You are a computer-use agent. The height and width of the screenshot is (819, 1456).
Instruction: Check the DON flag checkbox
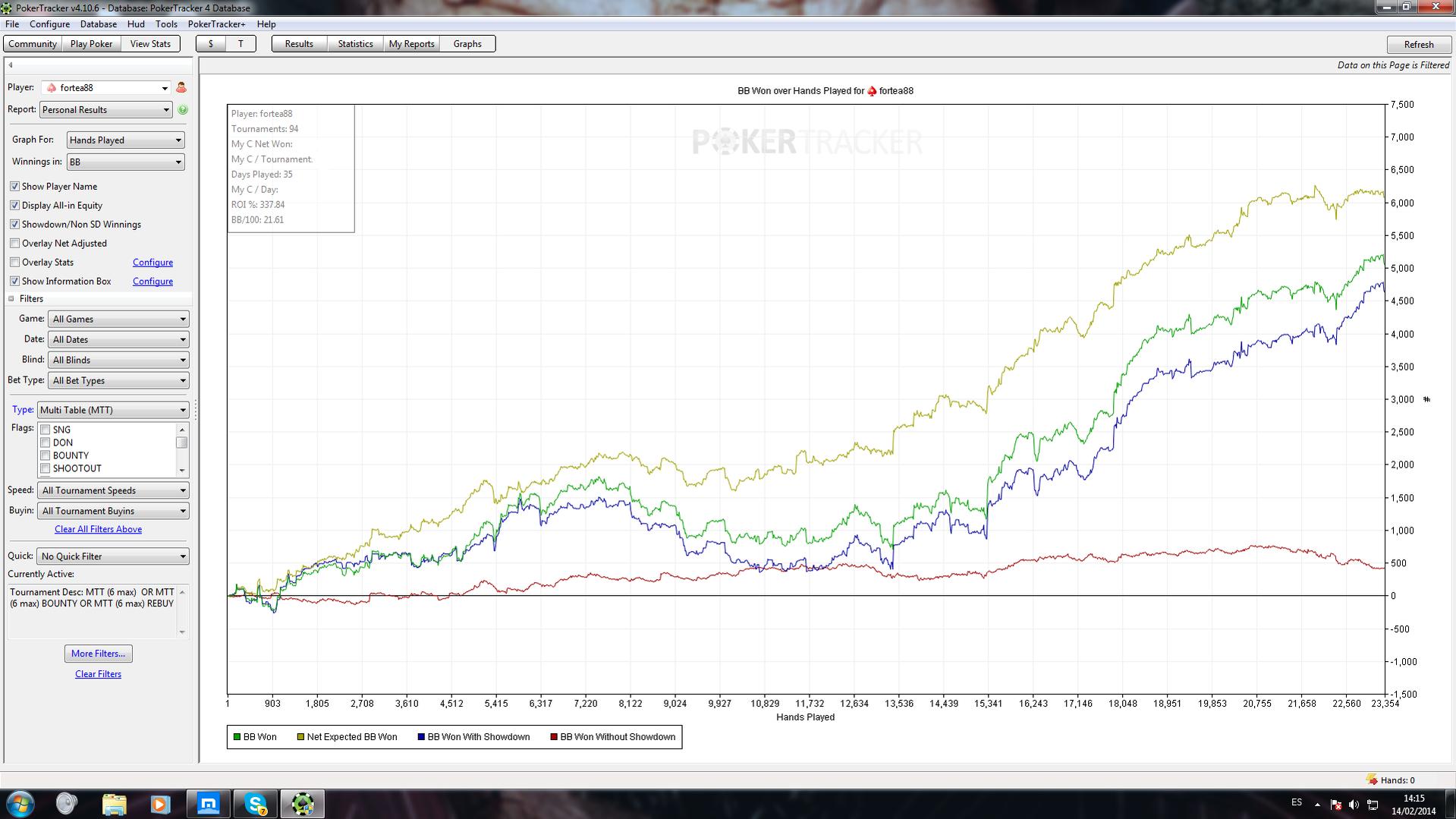[x=45, y=443]
